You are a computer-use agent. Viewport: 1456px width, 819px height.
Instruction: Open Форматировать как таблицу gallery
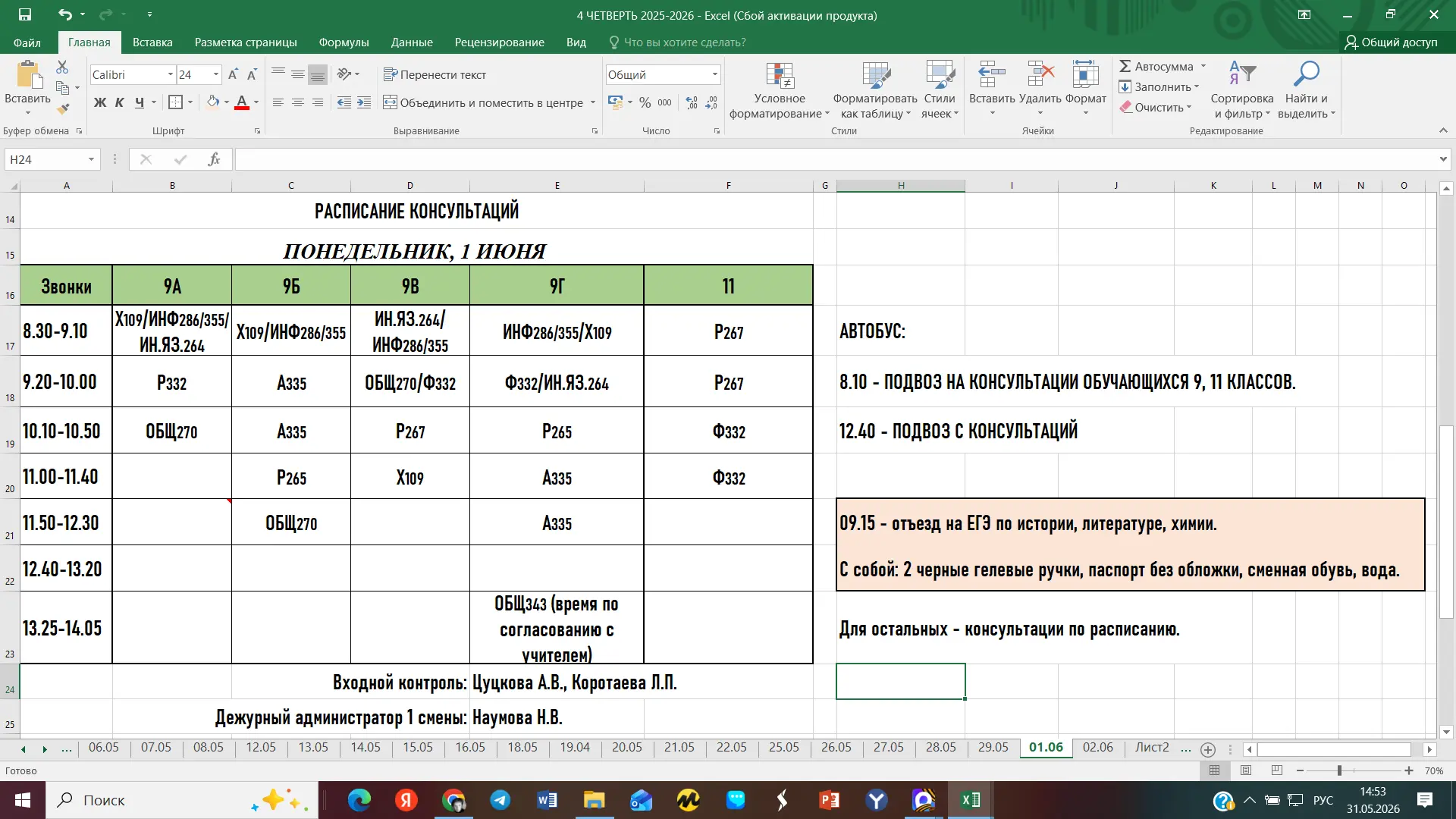point(875,90)
